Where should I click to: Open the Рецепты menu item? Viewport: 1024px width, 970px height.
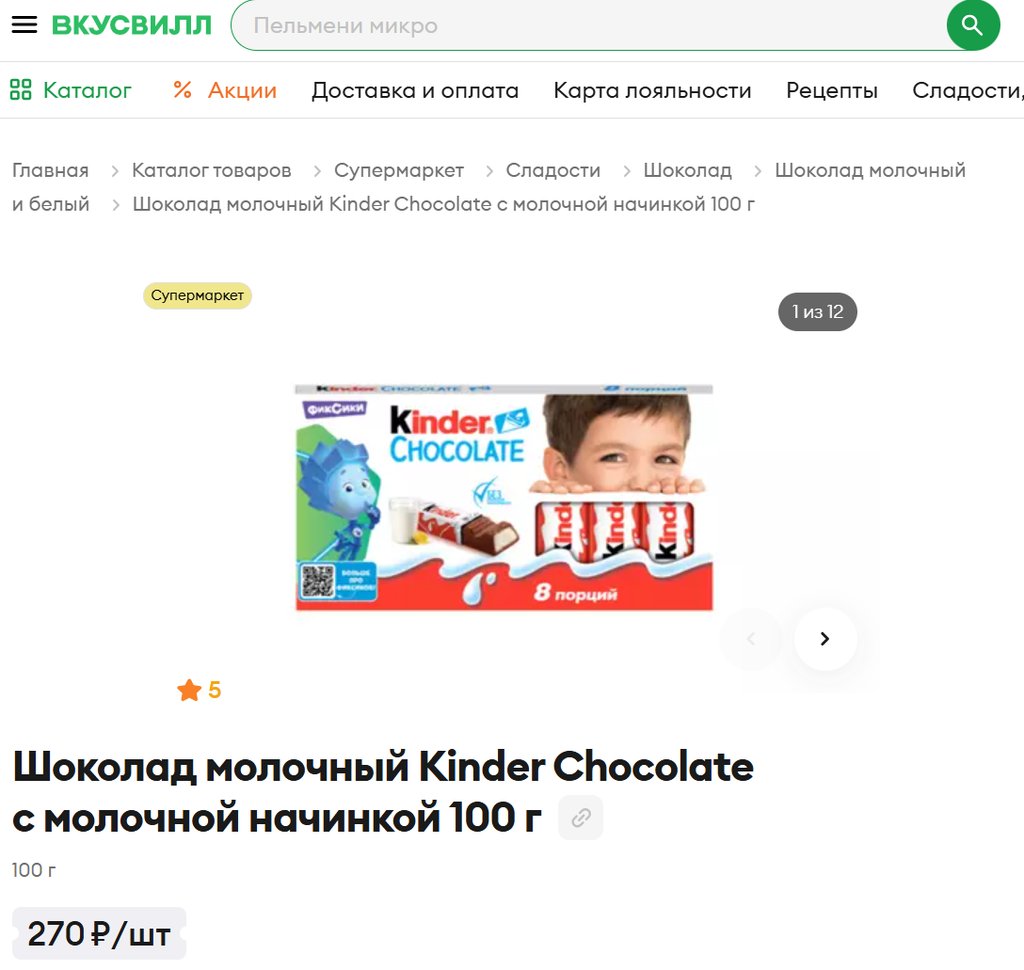(831, 90)
